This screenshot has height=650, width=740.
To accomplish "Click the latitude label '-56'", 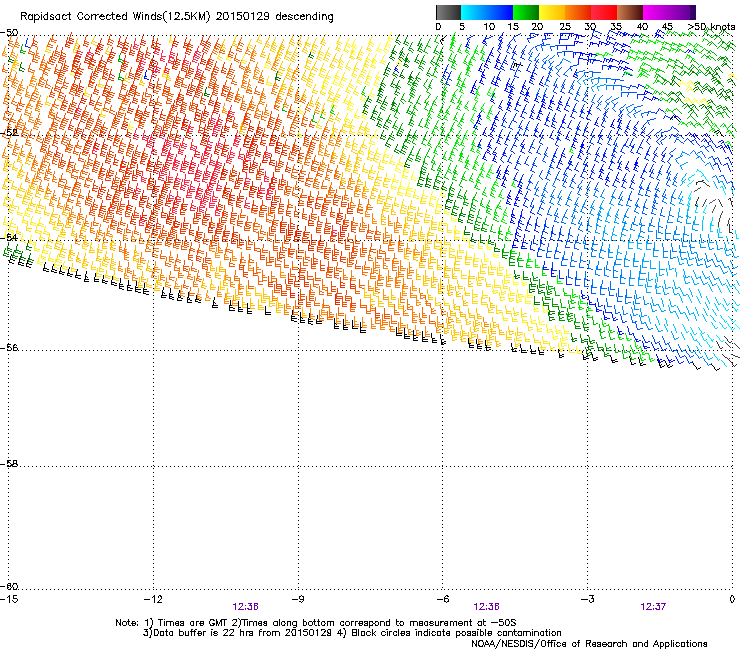I will pos(9,347).
